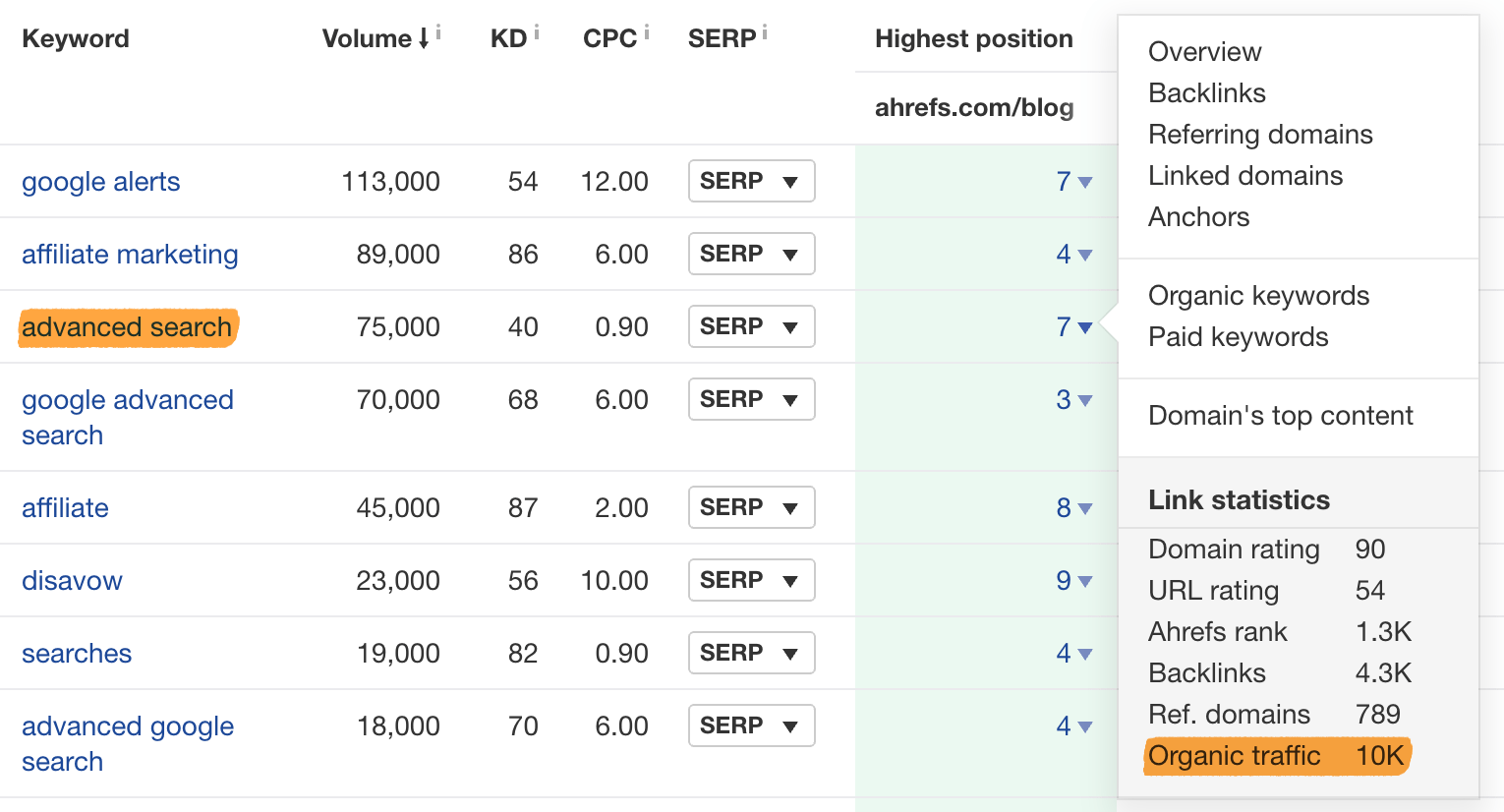Click the ahrefs.com/blog column header

click(973, 107)
